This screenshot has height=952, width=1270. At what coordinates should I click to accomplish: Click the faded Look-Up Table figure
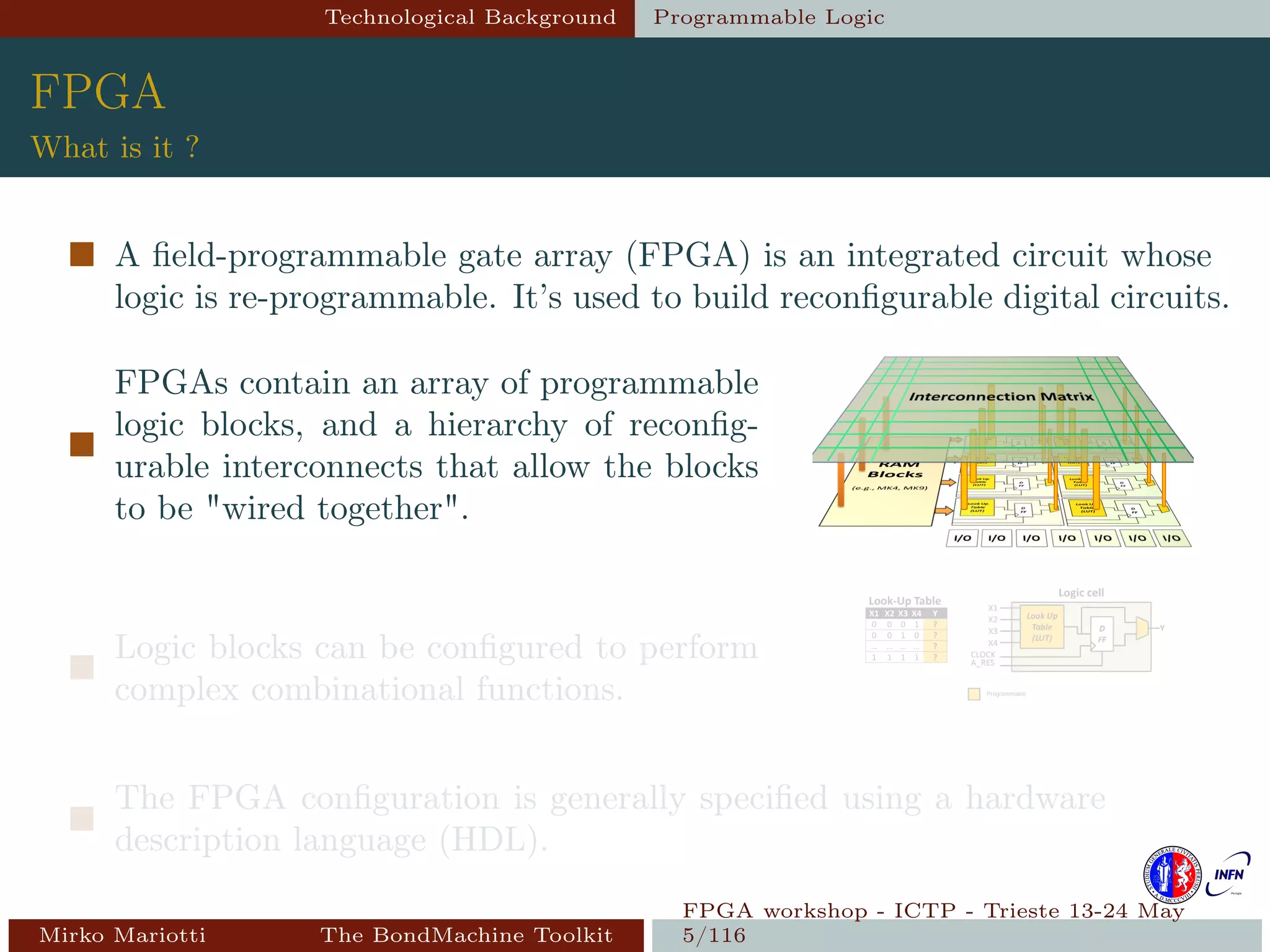pos(906,629)
